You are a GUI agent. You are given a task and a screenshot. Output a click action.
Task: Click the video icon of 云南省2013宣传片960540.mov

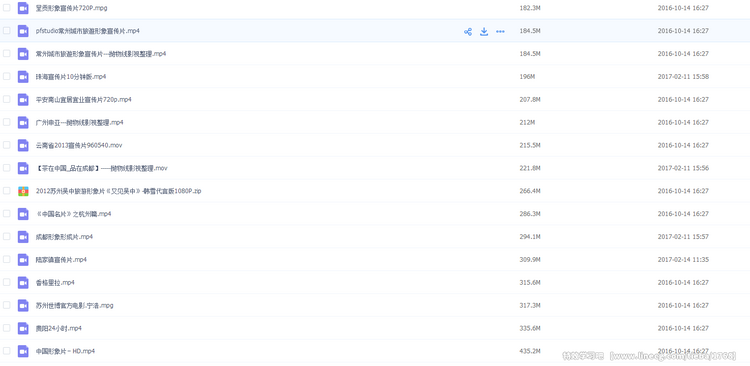pyautogui.click(x=23, y=145)
